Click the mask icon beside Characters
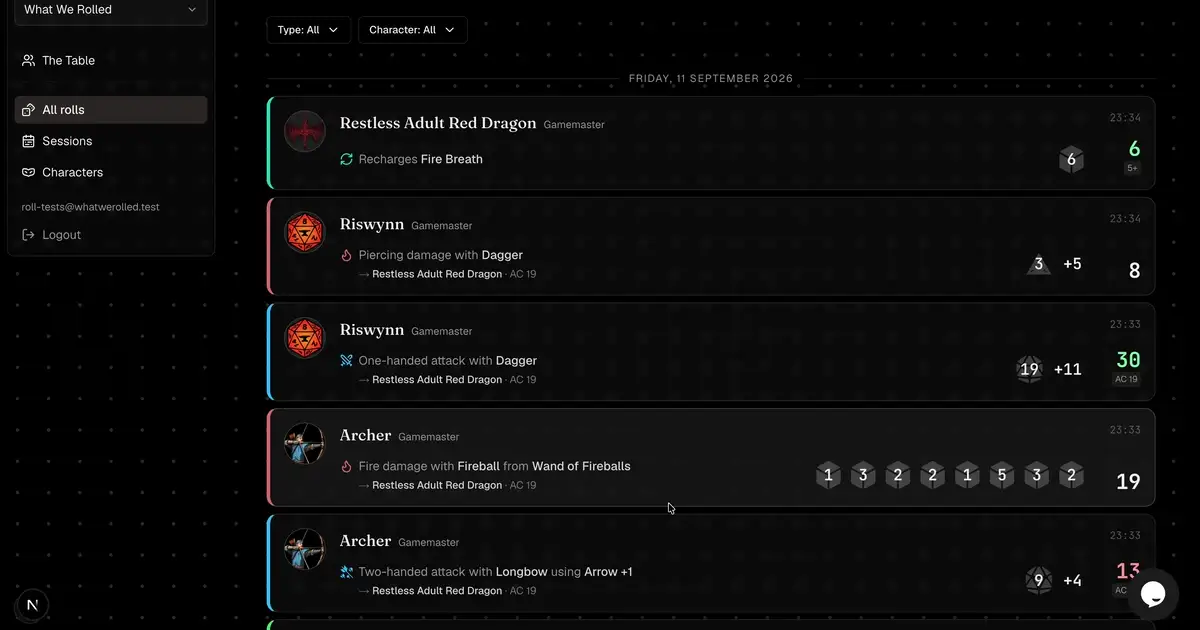 click(29, 172)
